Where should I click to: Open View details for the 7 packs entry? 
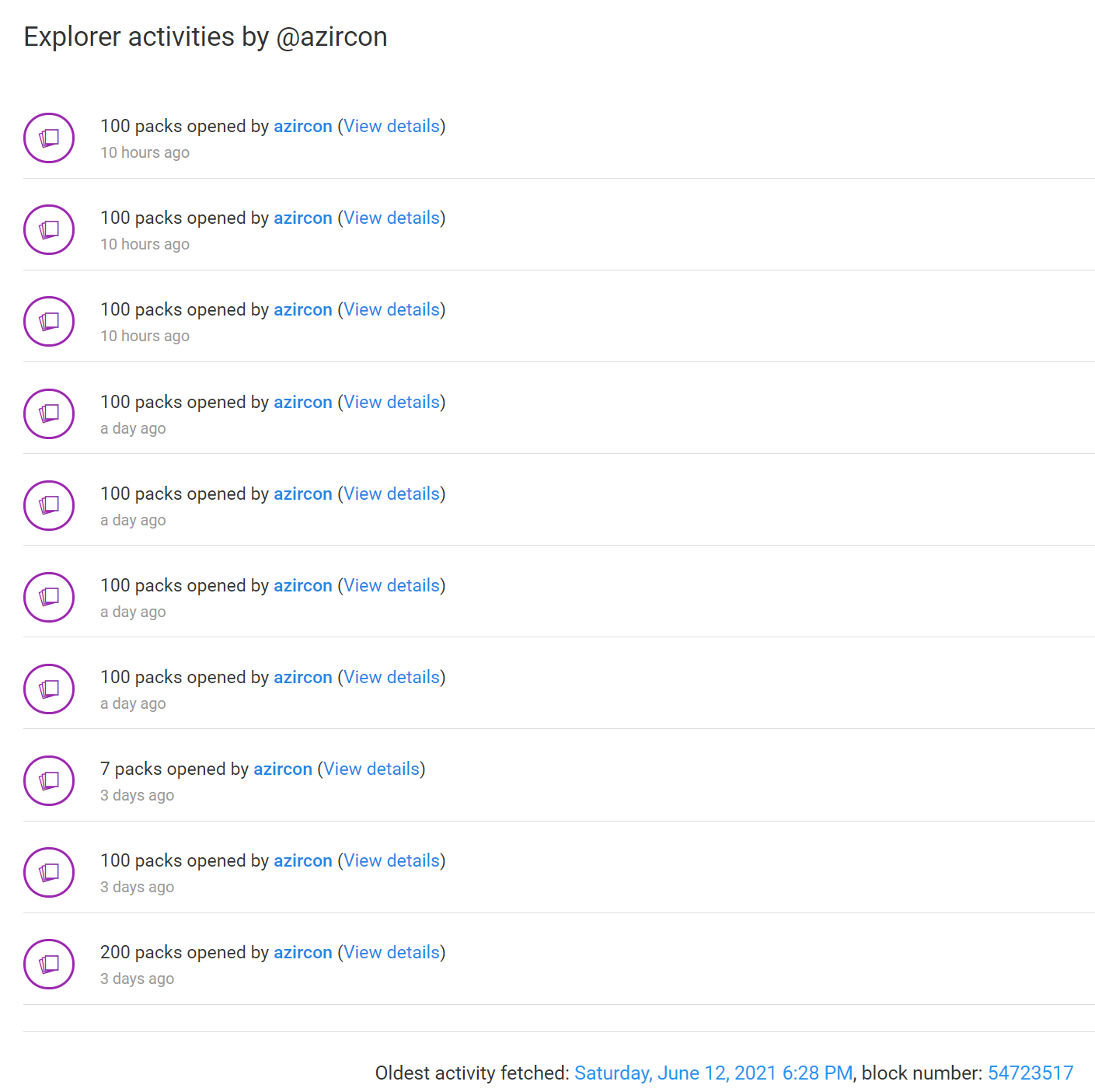371,769
